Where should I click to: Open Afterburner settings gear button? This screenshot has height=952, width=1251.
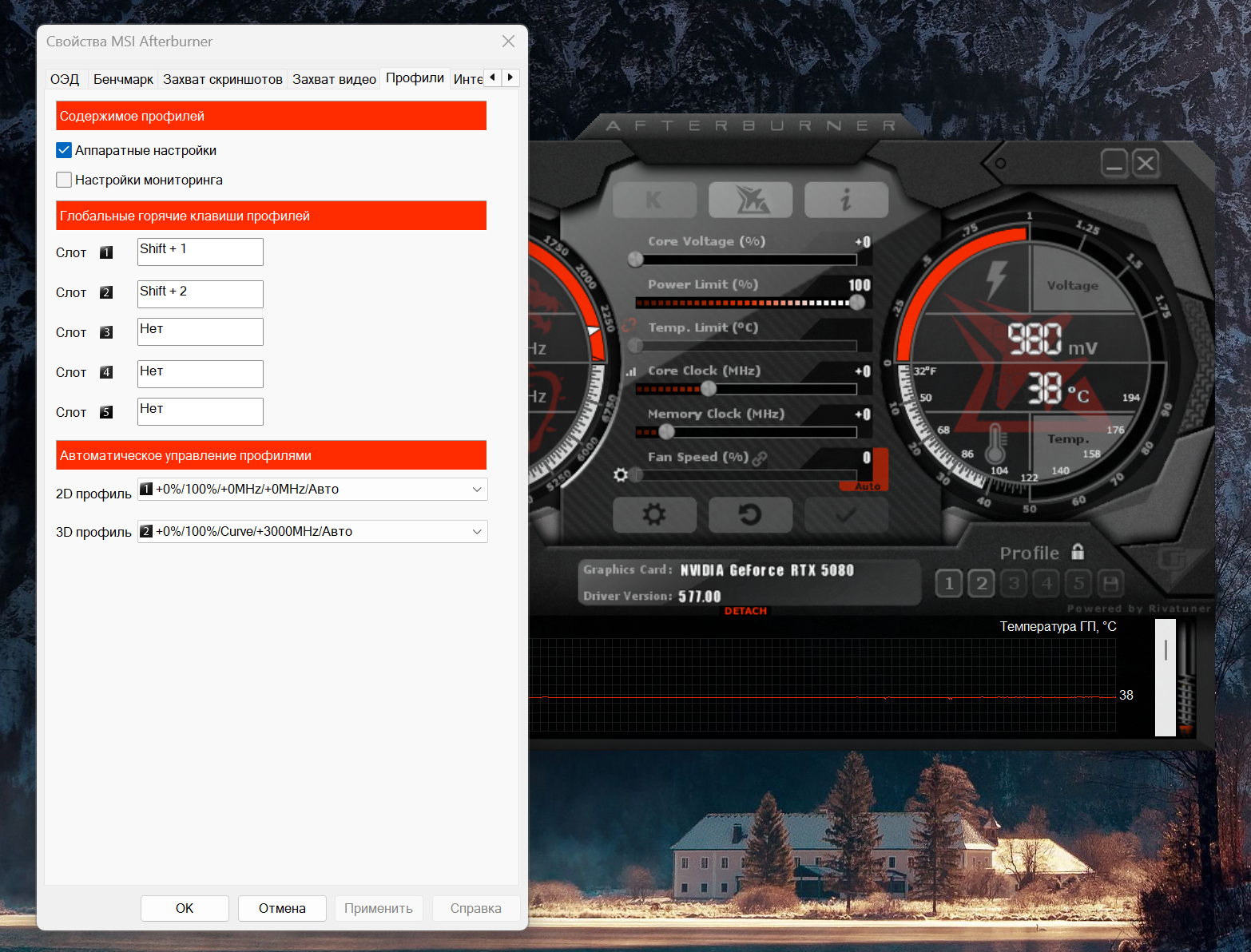[654, 514]
